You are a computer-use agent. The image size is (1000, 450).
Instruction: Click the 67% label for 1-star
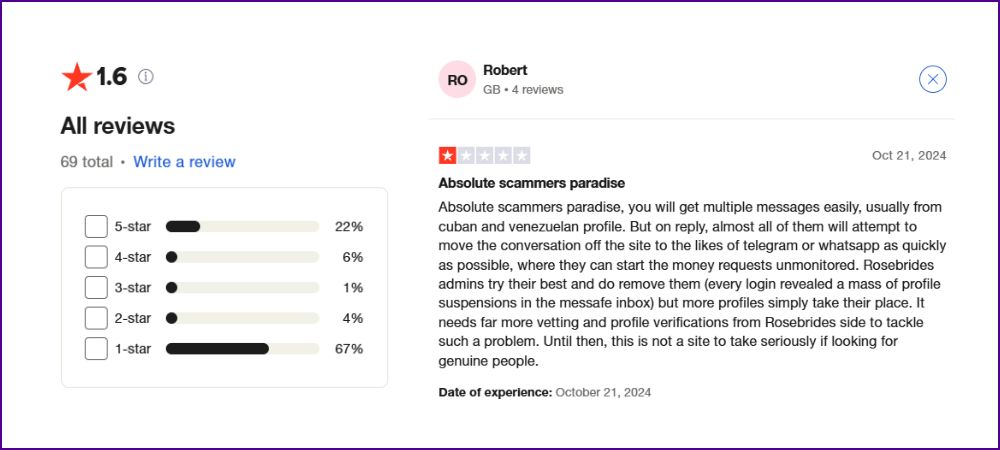tap(349, 349)
